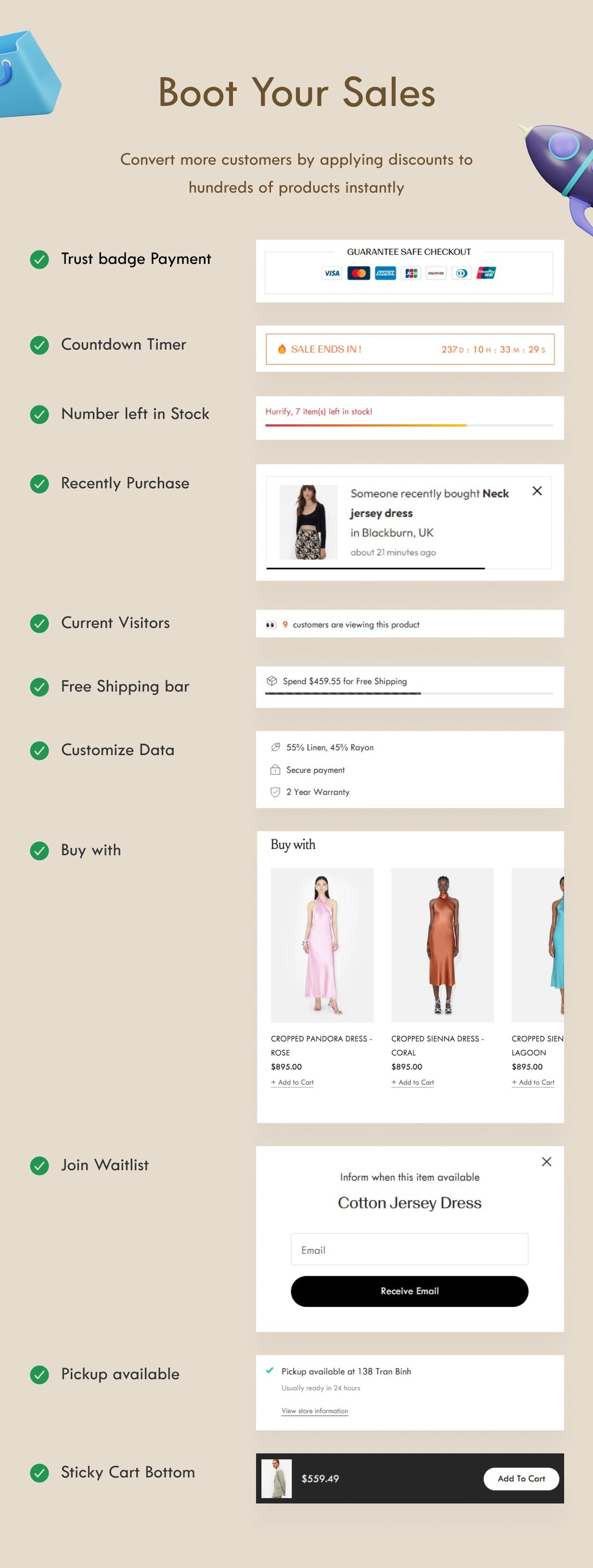Click the green check beside Sticky Cart Bottom
This screenshot has height=1568, width=593.
[x=39, y=1473]
